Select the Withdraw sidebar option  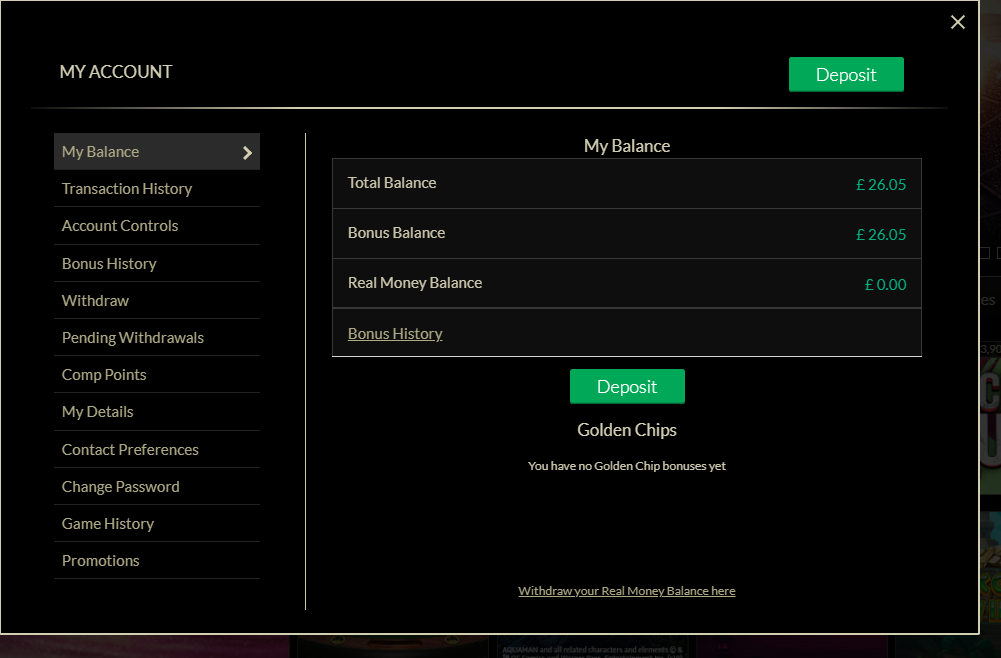pos(95,301)
